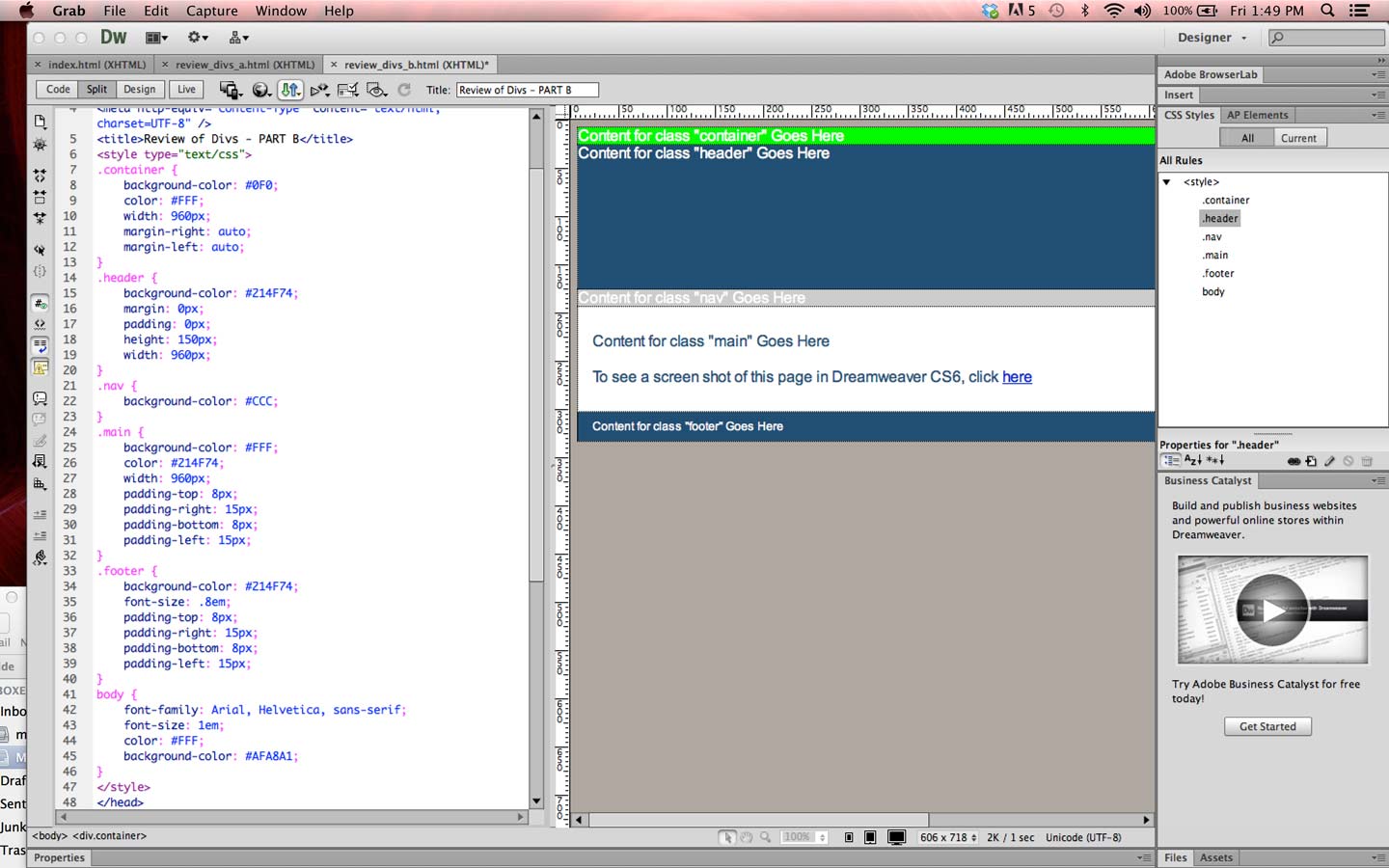Click the Get Started button
Viewport: 1389px width, 868px height.
[1267, 726]
